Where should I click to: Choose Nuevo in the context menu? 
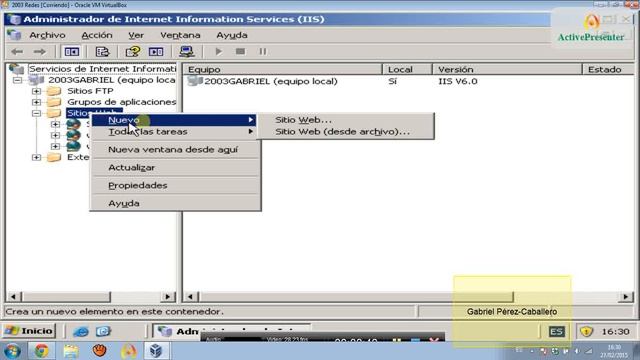[x=175, y=120]
